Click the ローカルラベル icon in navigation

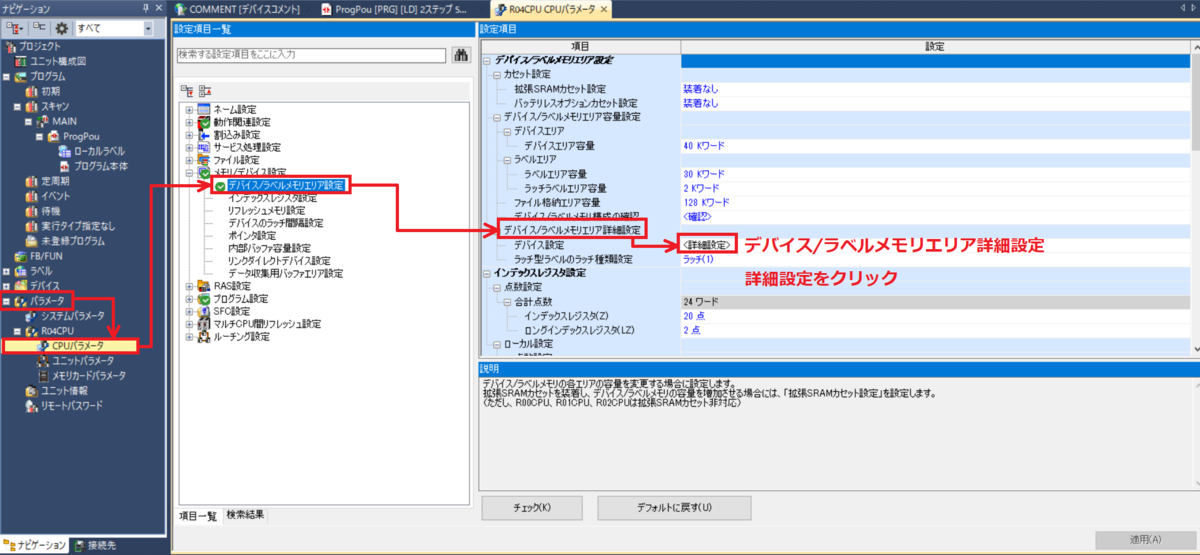point(65,151)
